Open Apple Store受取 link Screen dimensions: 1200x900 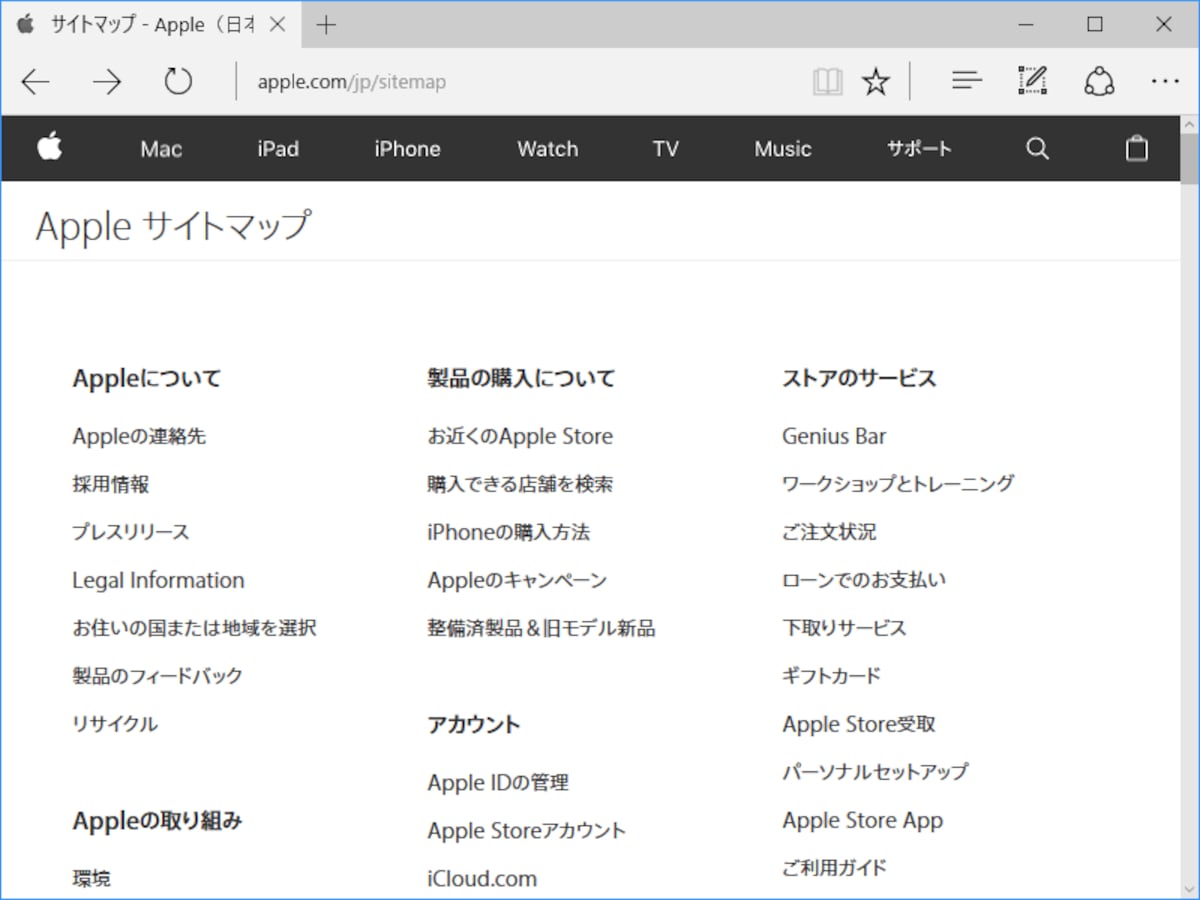point(859,724)
